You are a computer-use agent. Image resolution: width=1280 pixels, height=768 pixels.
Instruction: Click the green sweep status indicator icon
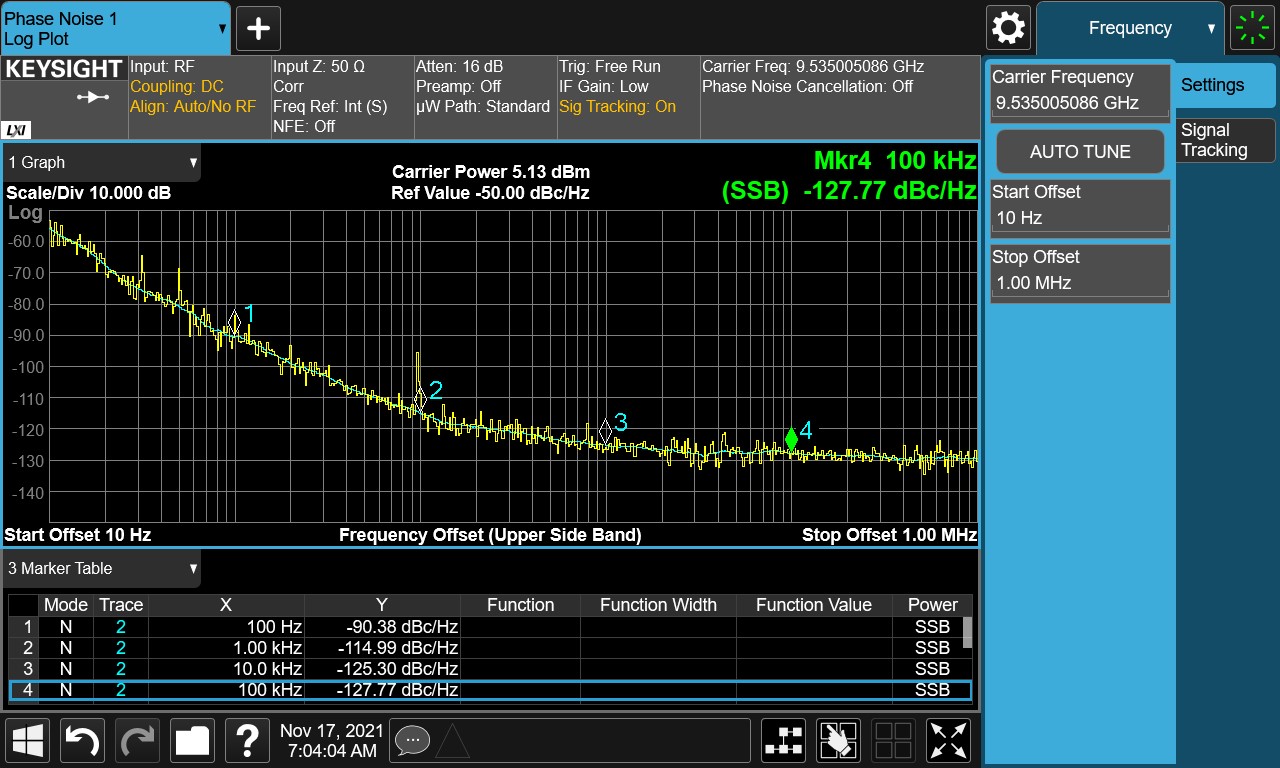coord(1252,28)
